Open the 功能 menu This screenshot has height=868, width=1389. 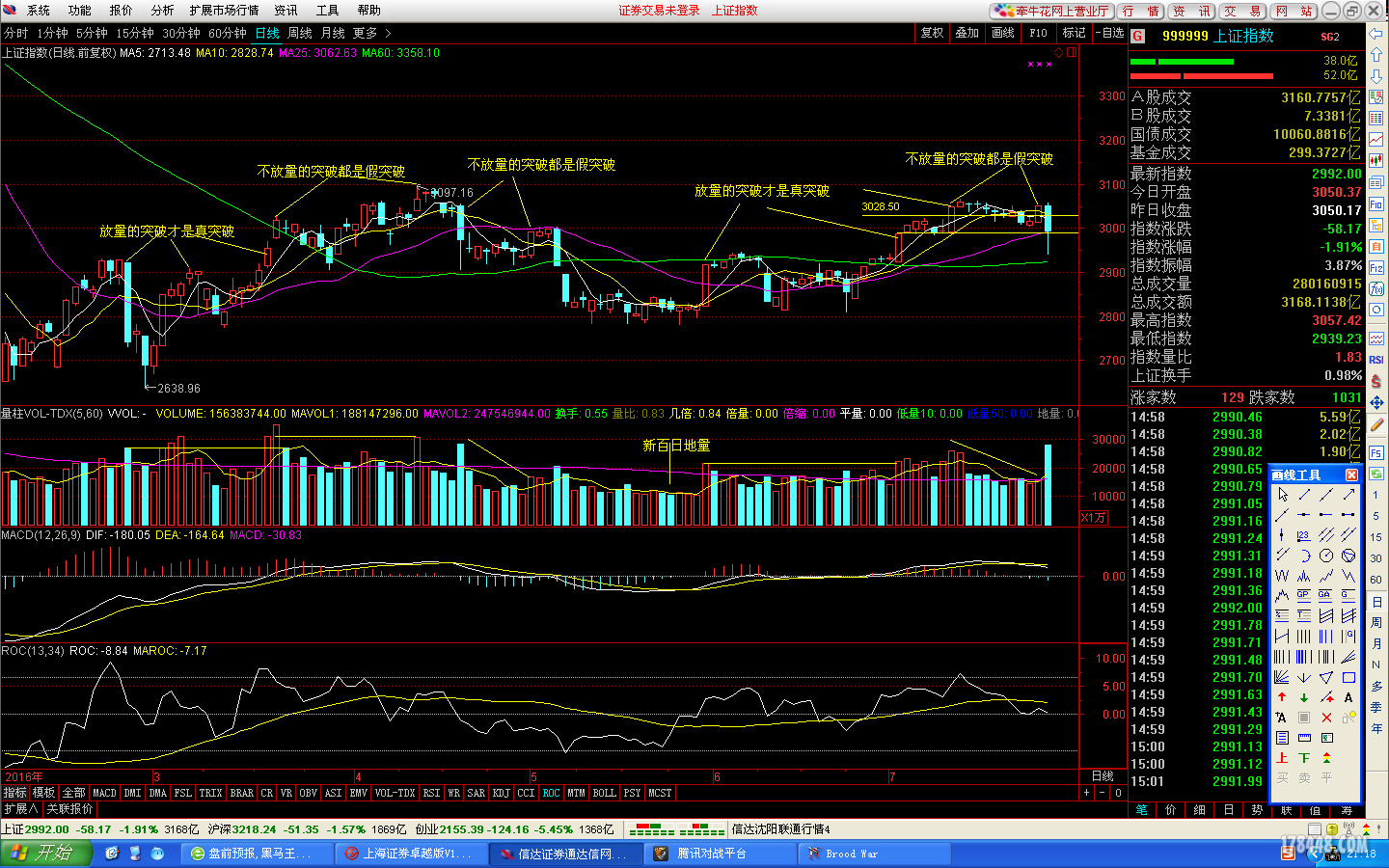coord(80,11)
